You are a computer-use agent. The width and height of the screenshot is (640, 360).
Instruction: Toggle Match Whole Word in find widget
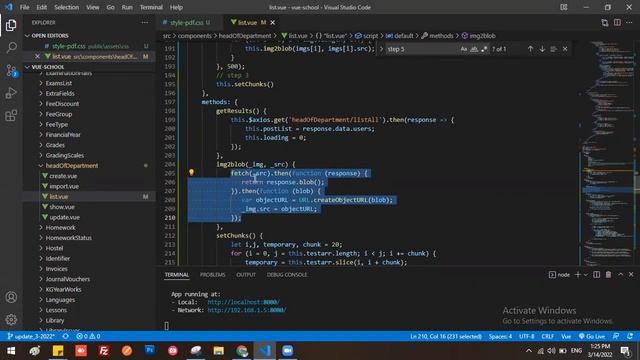474,49
